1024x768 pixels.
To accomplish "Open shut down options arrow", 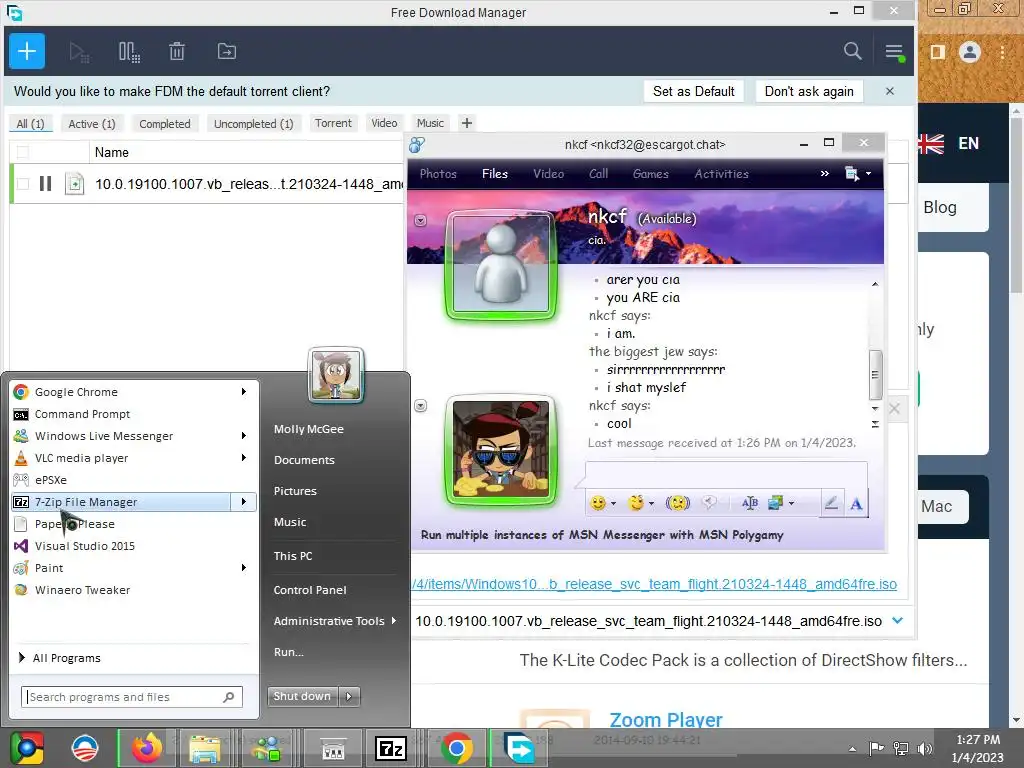I will 349,696.
